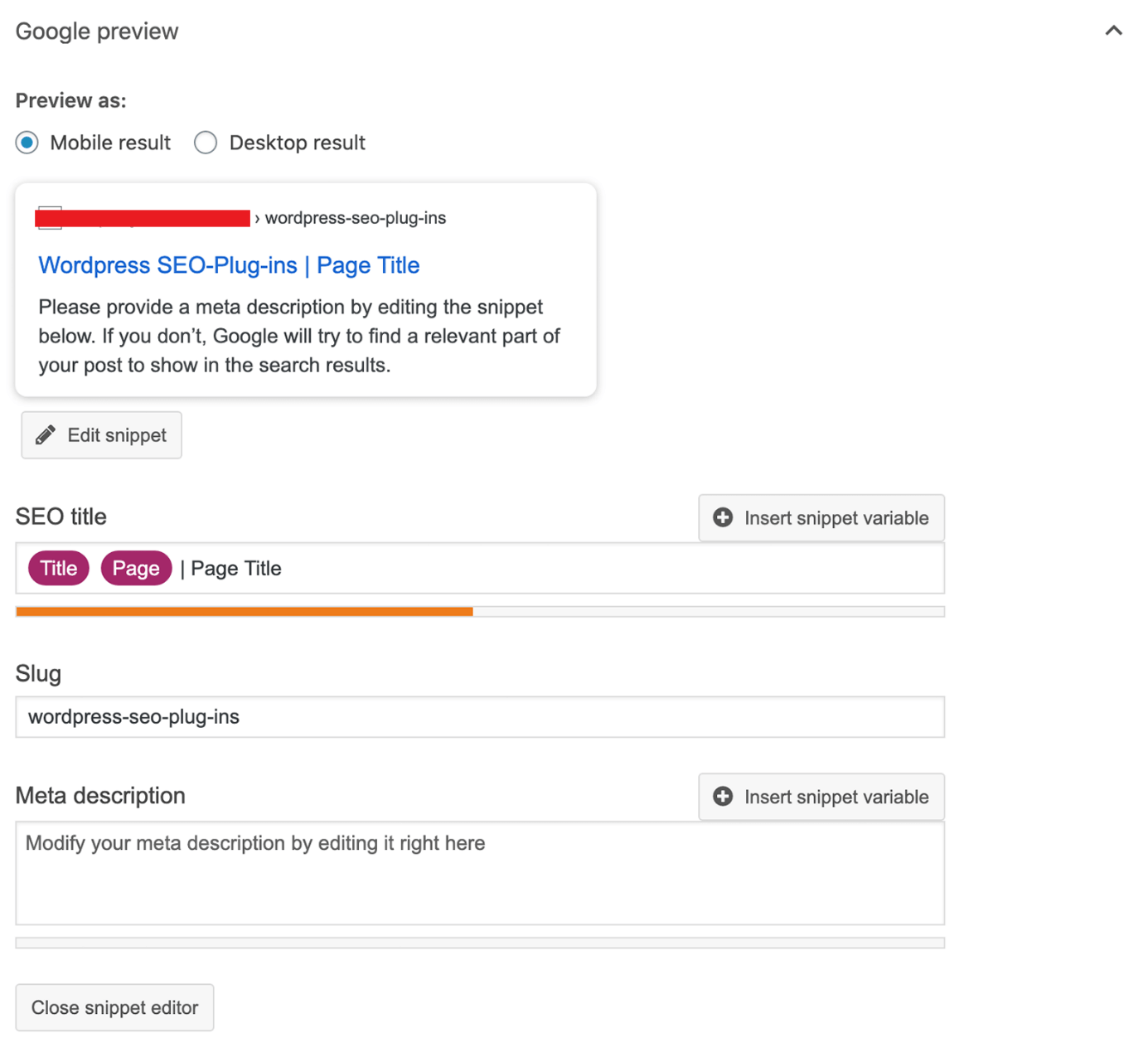Viewport: 1148px width, 1062px height.
Task: Collapse the Google preview section chevron
Action: (1113, 31)
